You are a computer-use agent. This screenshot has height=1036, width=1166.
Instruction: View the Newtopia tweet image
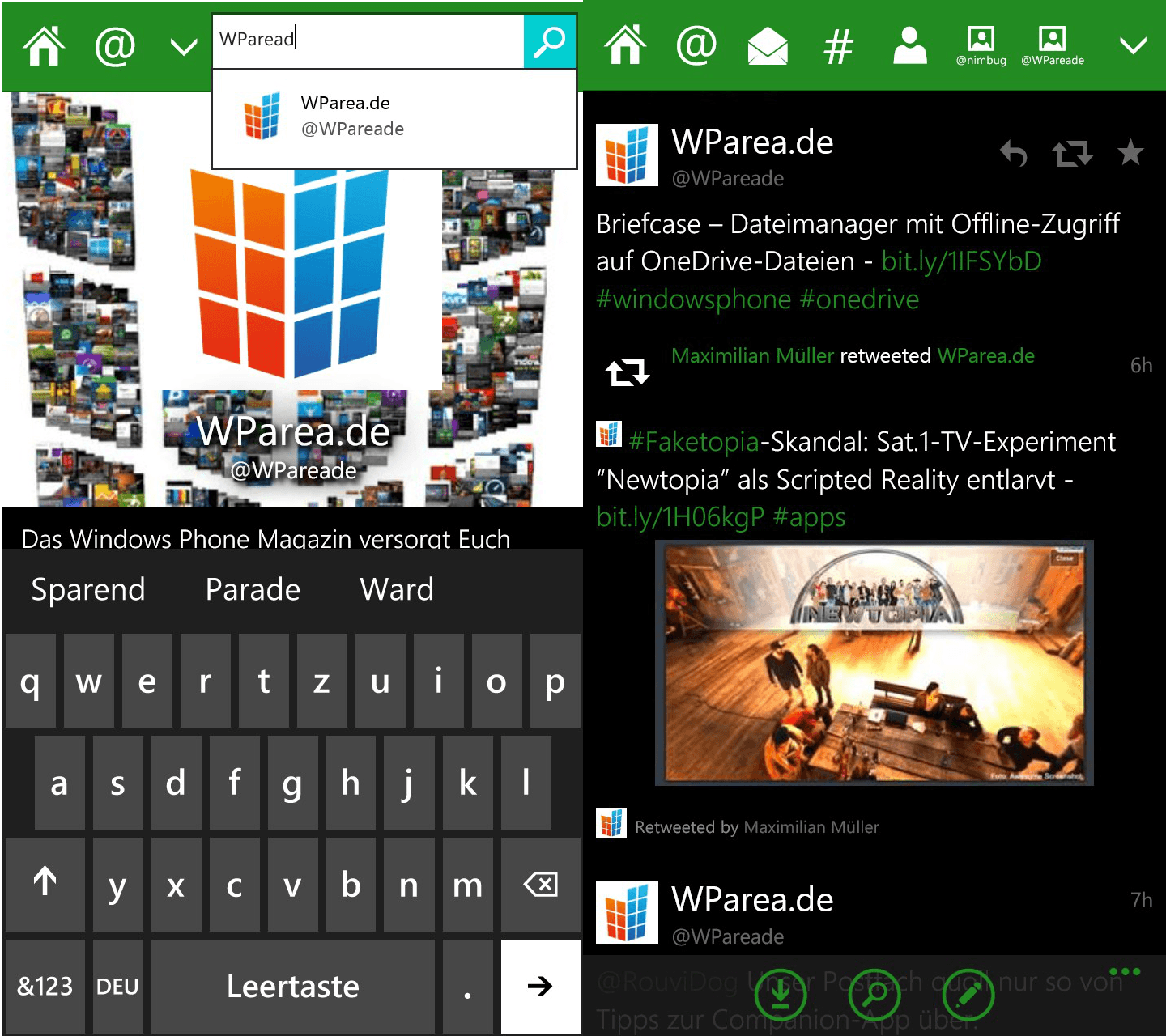874,663
